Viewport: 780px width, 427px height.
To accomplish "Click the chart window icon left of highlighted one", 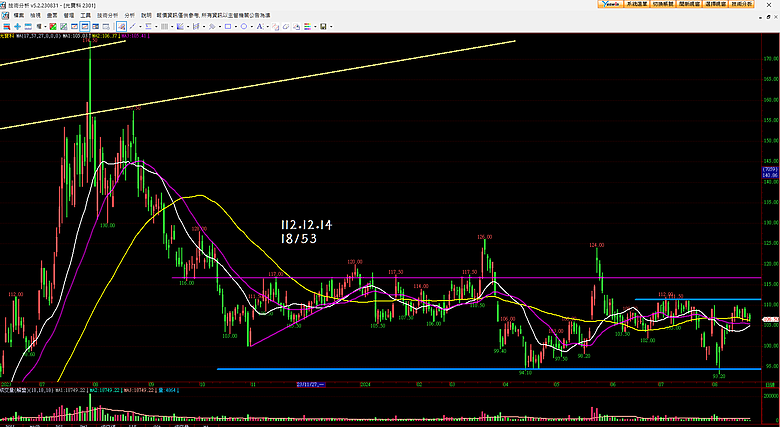I will click(x=74, y=26).
